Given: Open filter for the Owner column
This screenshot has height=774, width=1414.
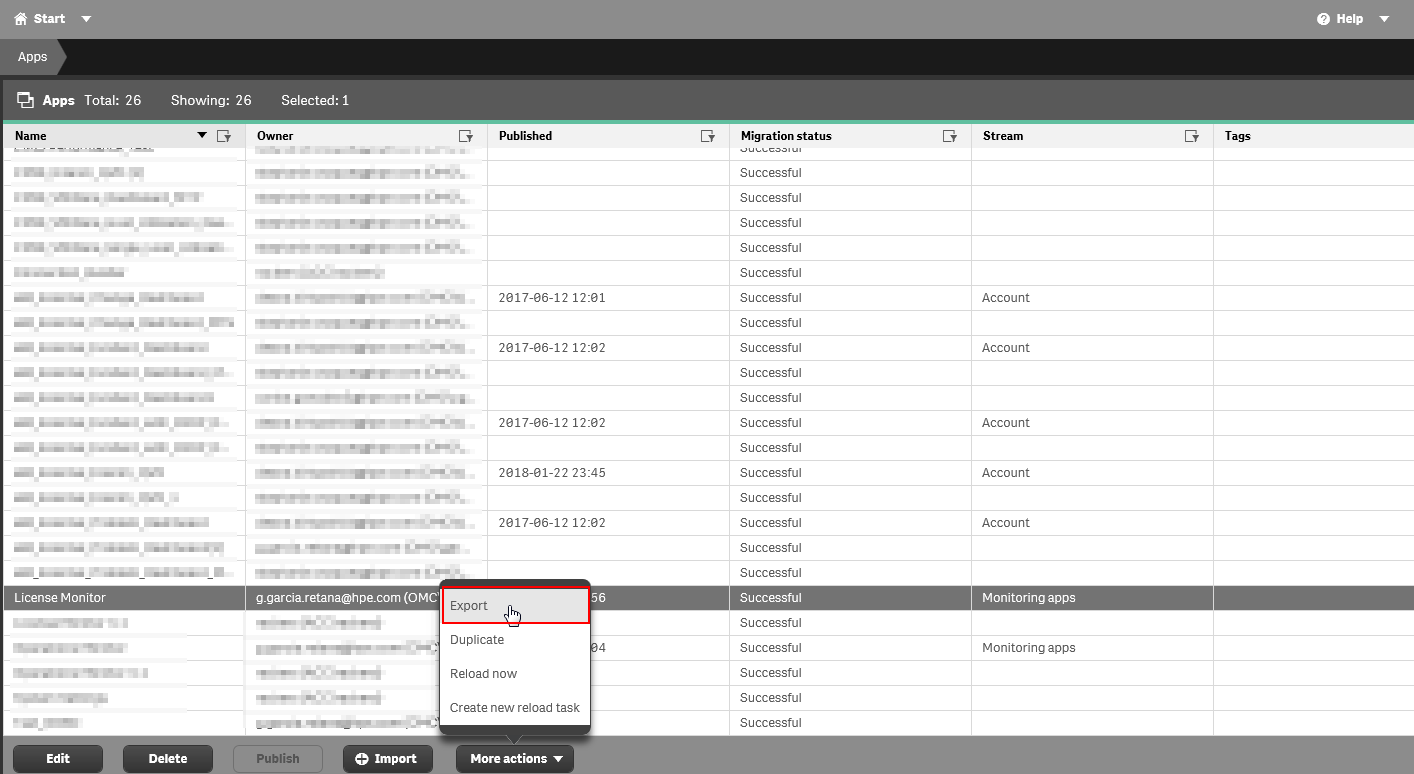Looking at the screenshot, I should tap(466, 136).
